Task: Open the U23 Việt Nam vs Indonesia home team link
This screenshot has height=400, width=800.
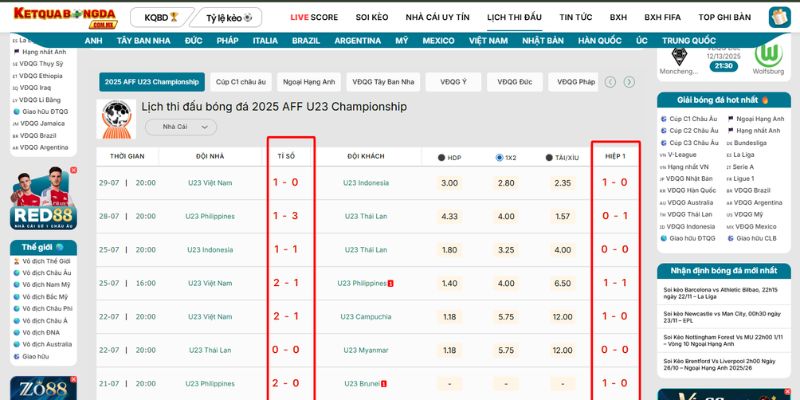Action: pyautogui.click(x=210, y=183)
